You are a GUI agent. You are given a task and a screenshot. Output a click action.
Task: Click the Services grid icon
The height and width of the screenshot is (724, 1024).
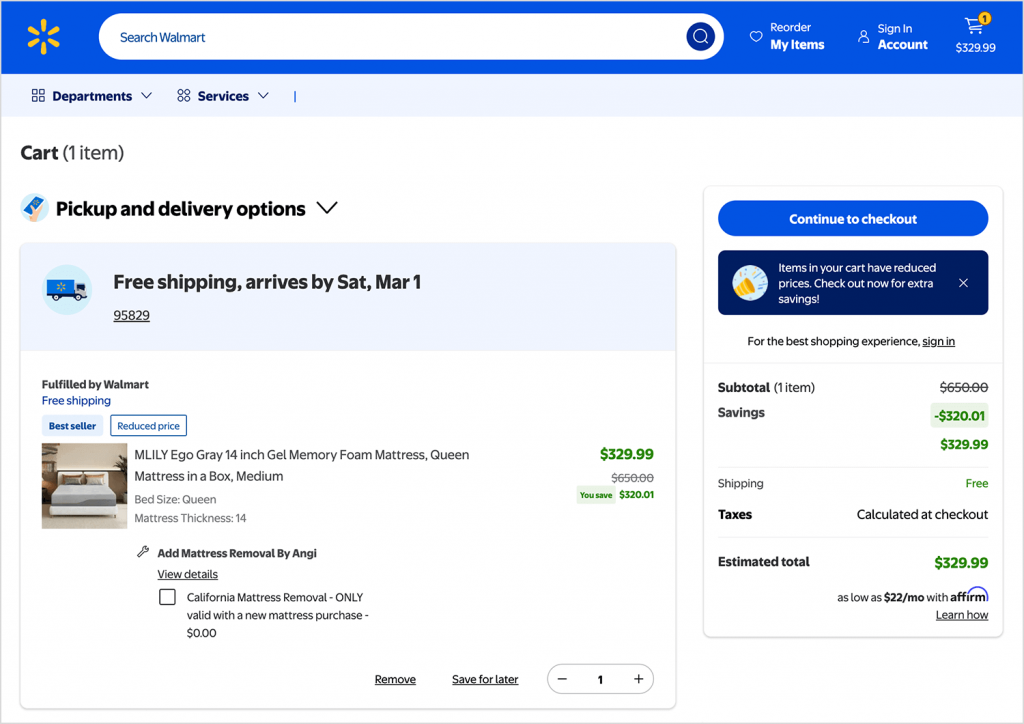pyautogui.click(x=182, y=96)
